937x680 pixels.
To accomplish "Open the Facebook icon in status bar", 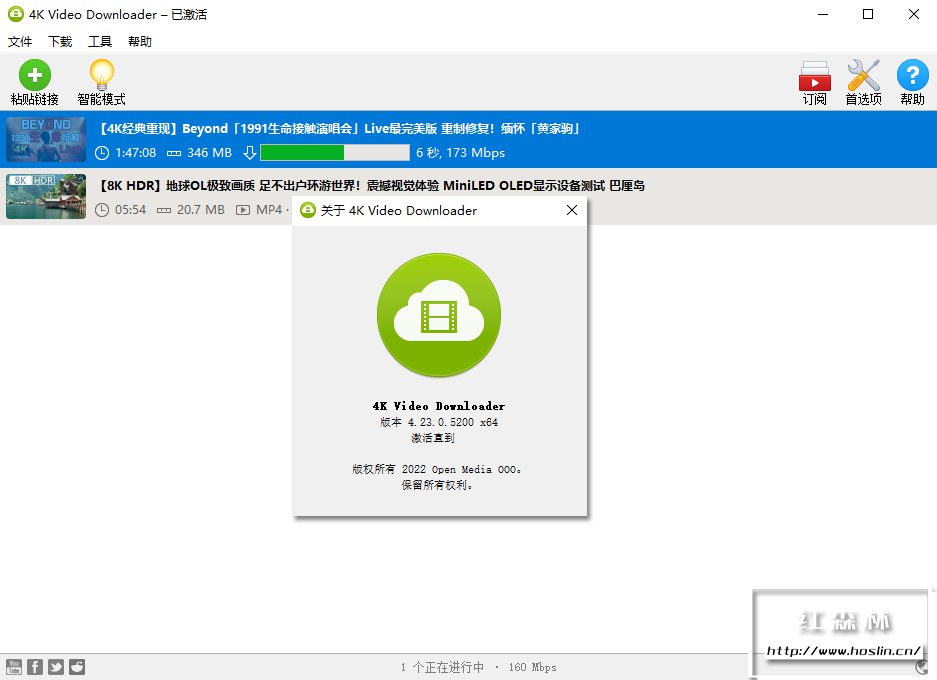I will pyautogui.click(x=35, y=667).
